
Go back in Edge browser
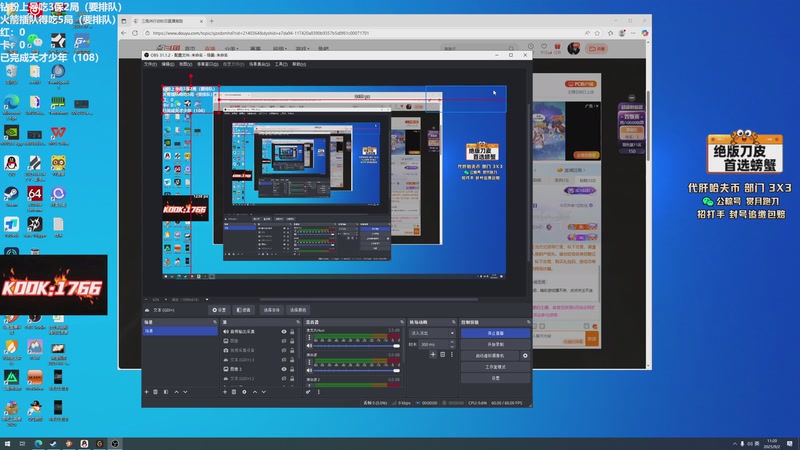[x=123, y=33]
